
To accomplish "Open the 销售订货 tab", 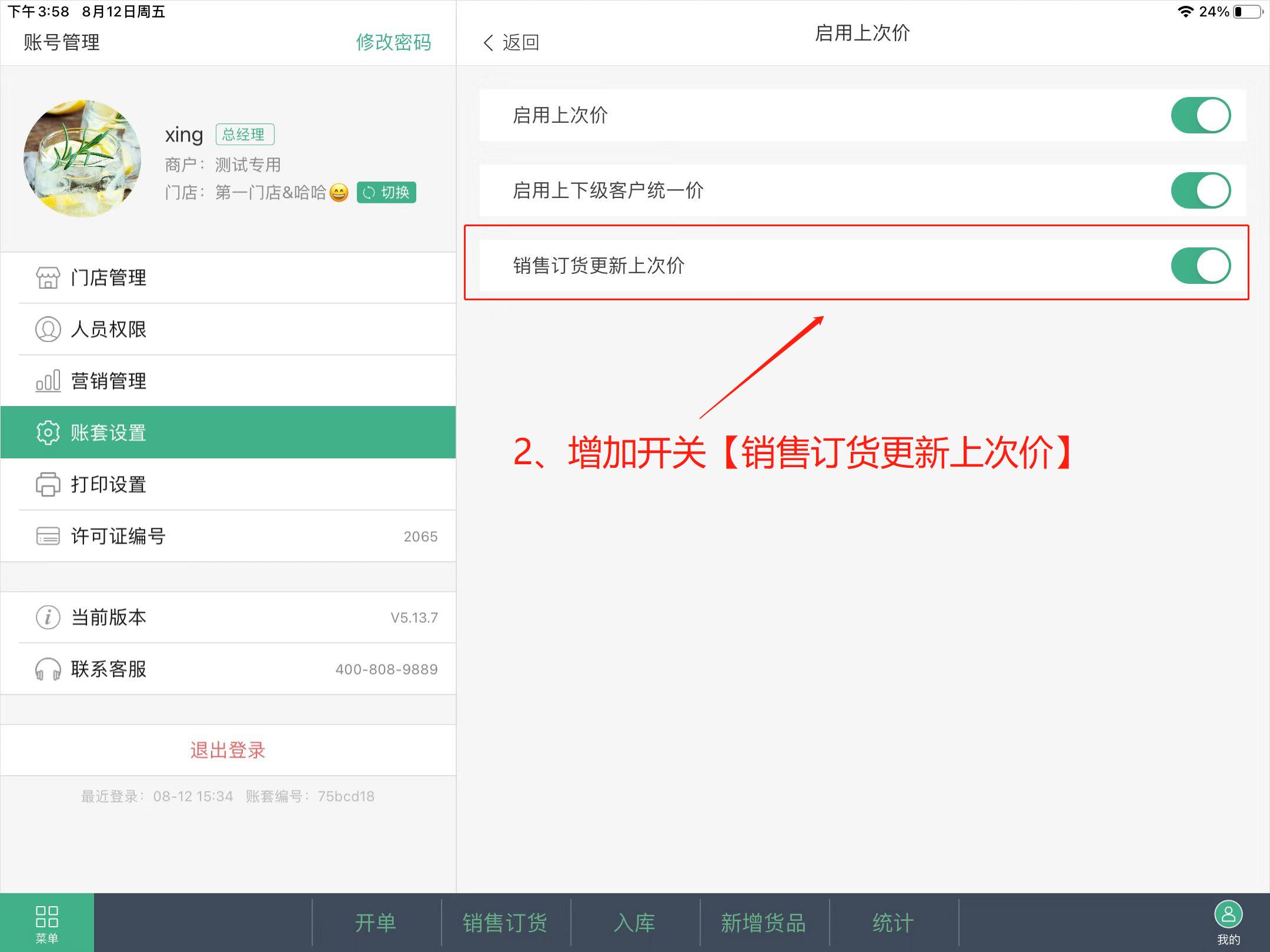I will point(506,923).
